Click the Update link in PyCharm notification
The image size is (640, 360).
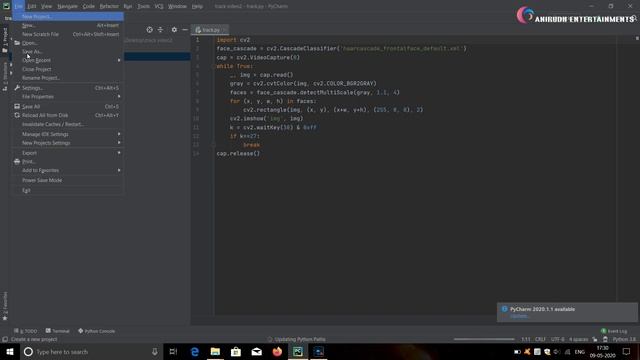tap(519, 316)
